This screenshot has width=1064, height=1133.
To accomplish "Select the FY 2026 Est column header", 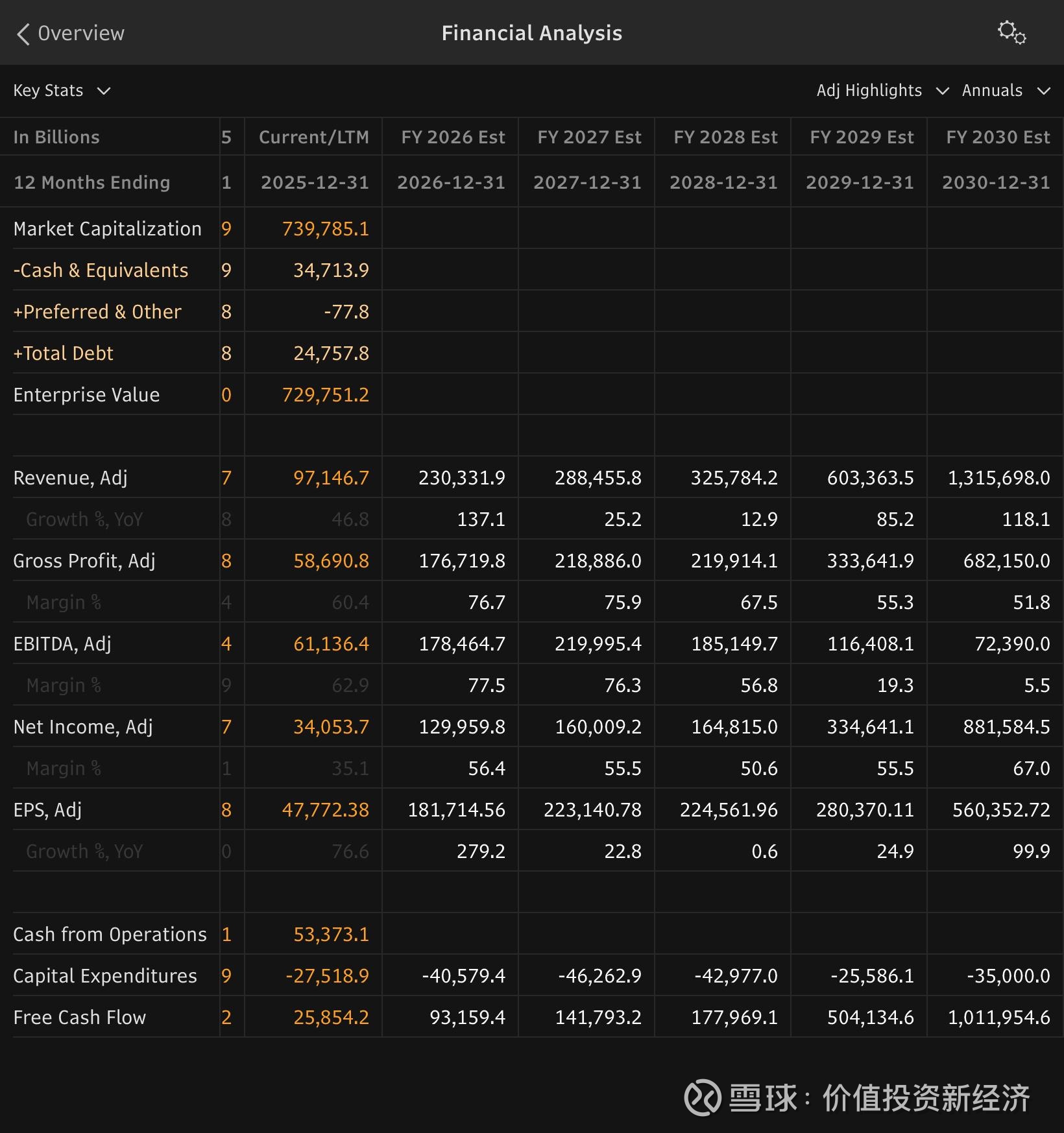I will point(453,137).
